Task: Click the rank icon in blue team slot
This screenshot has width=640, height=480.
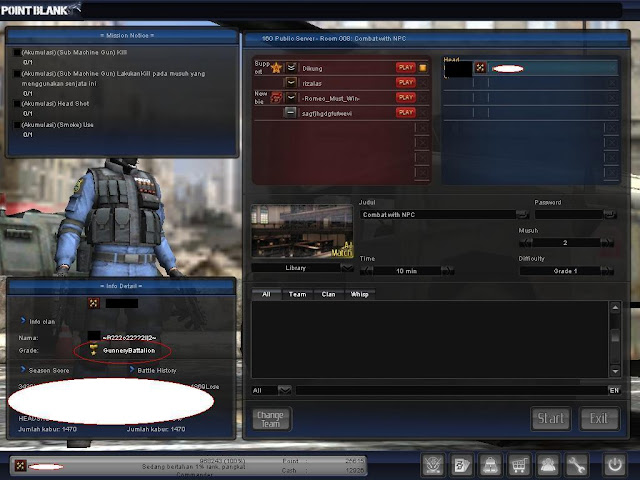Action: pyautogui.click(x=480, y=68)
